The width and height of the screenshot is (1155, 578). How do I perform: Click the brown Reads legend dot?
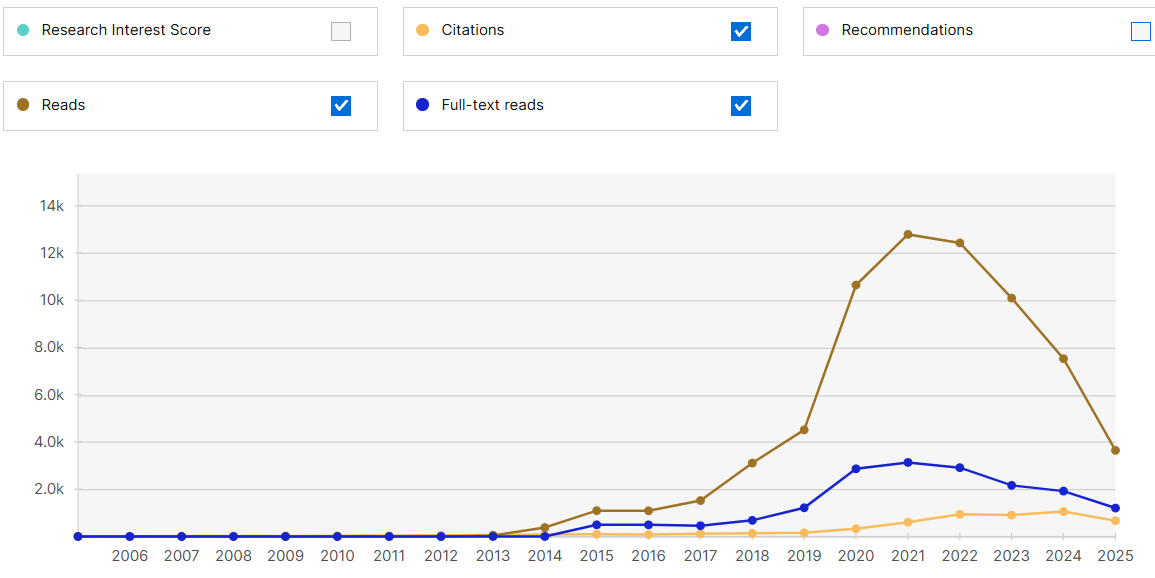(x=23, y=105)
